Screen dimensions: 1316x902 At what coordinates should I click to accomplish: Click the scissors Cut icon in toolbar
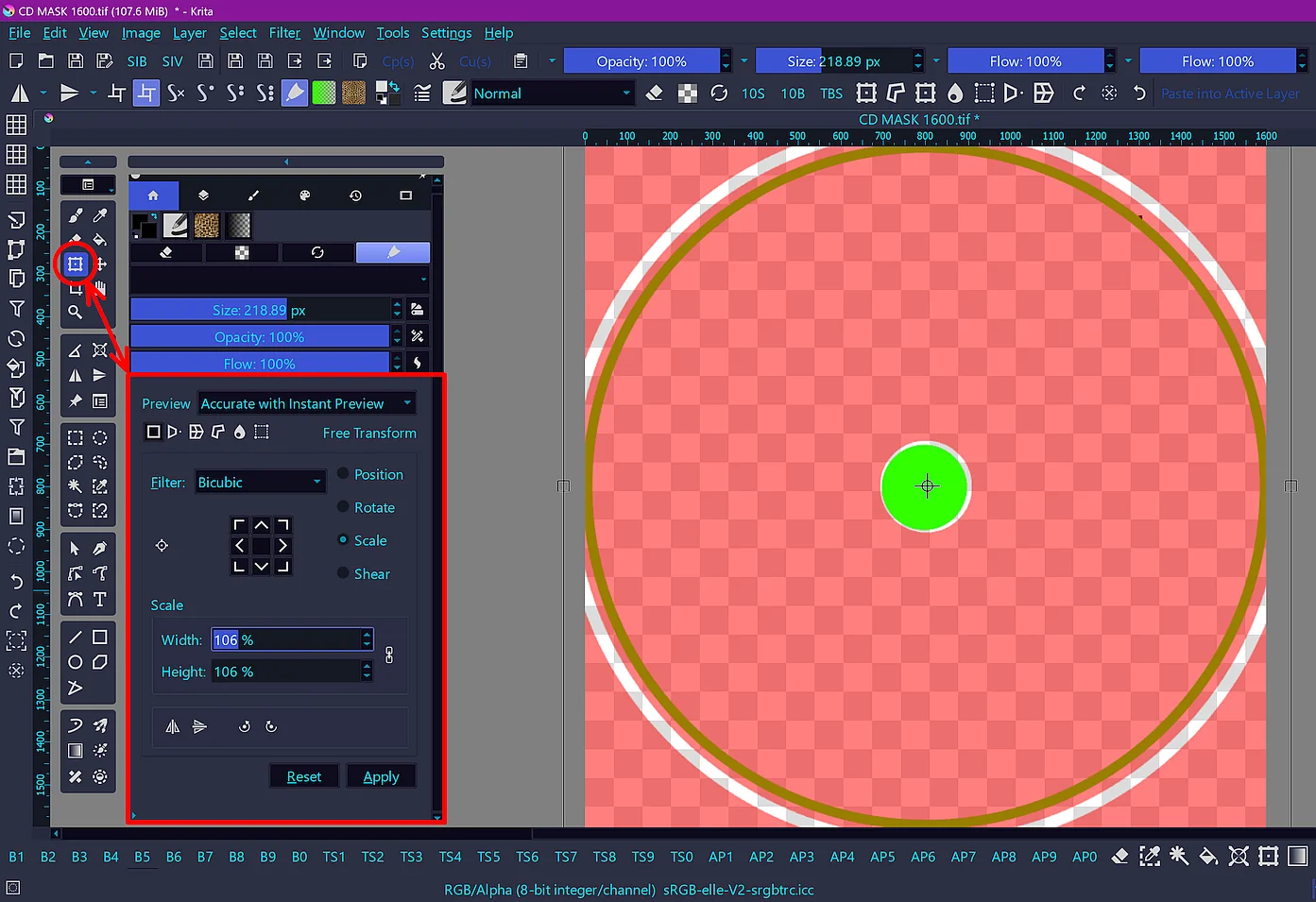pyautogui.click(x=436, y=61)
